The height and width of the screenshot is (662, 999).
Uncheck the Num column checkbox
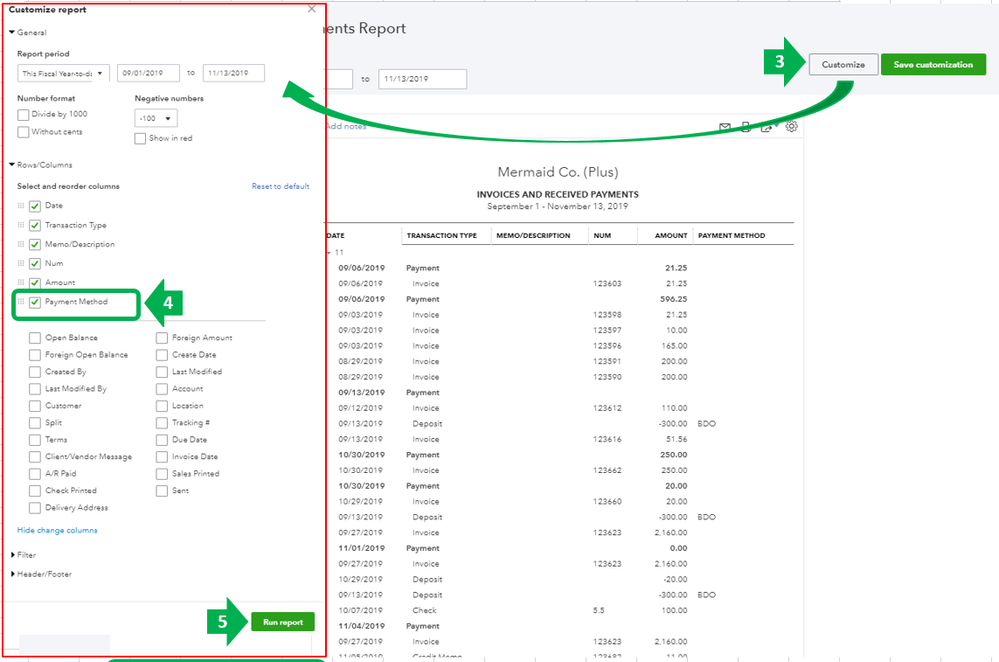tap(35, 264)
